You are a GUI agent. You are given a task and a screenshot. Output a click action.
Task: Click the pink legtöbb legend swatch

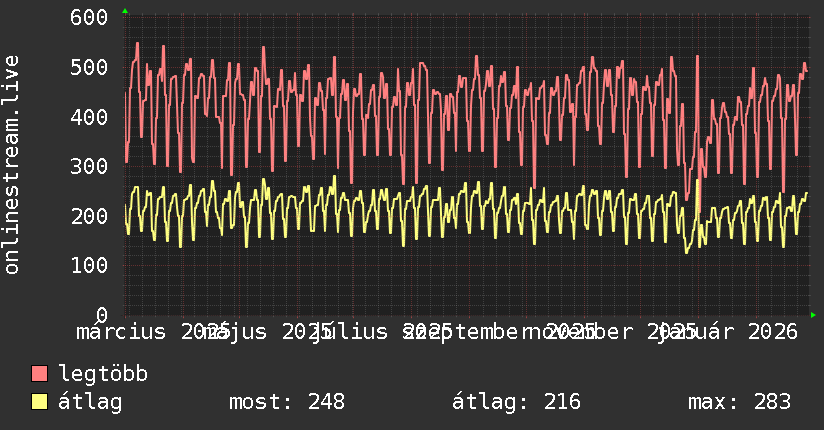(39, 373)
